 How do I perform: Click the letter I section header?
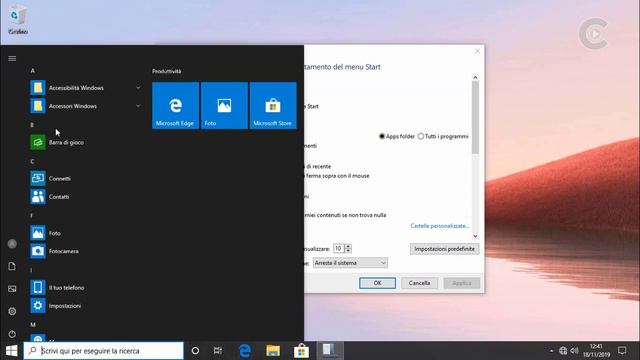(31, 270)
